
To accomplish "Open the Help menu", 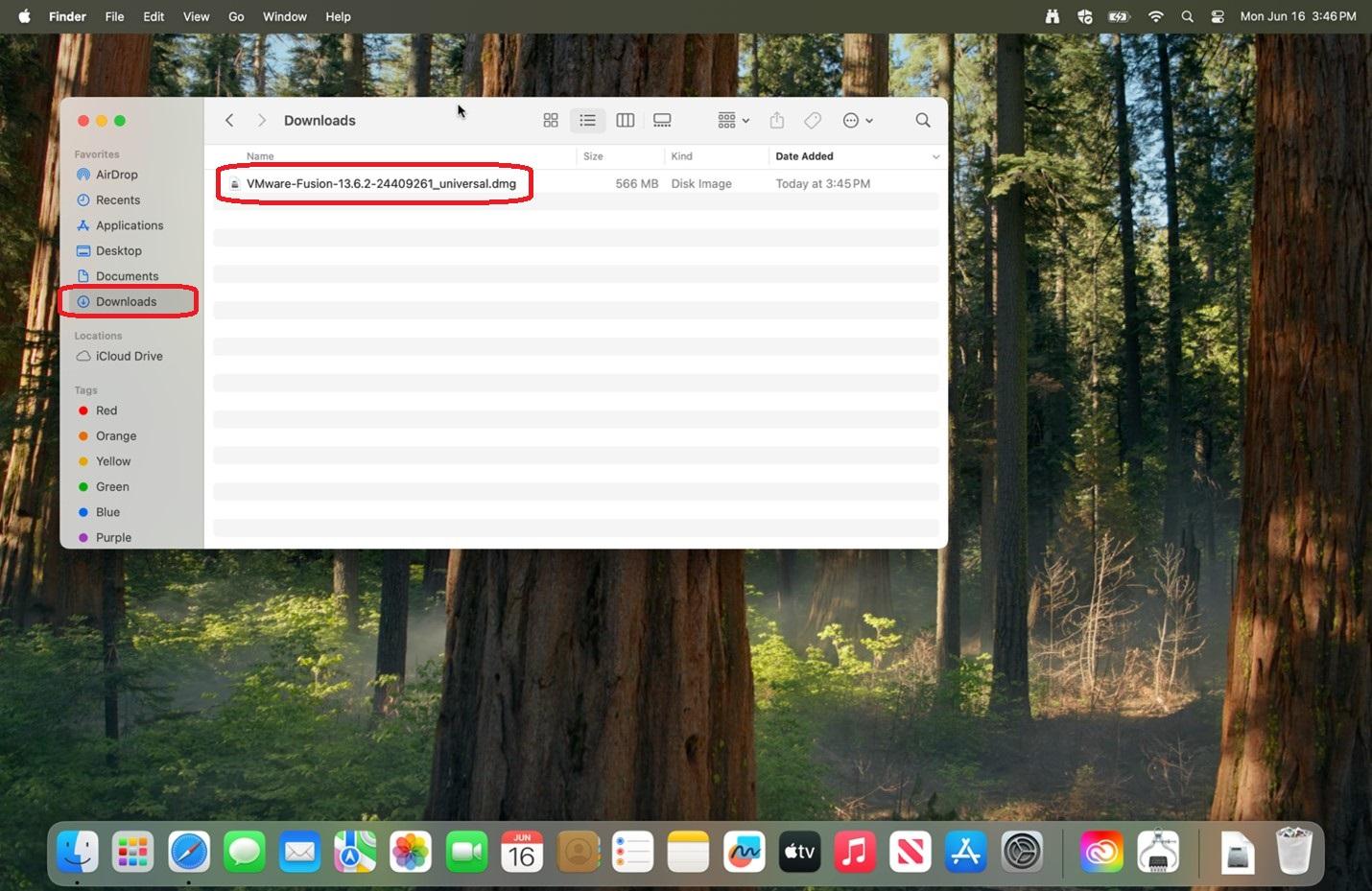I will (x=338, y=16).
